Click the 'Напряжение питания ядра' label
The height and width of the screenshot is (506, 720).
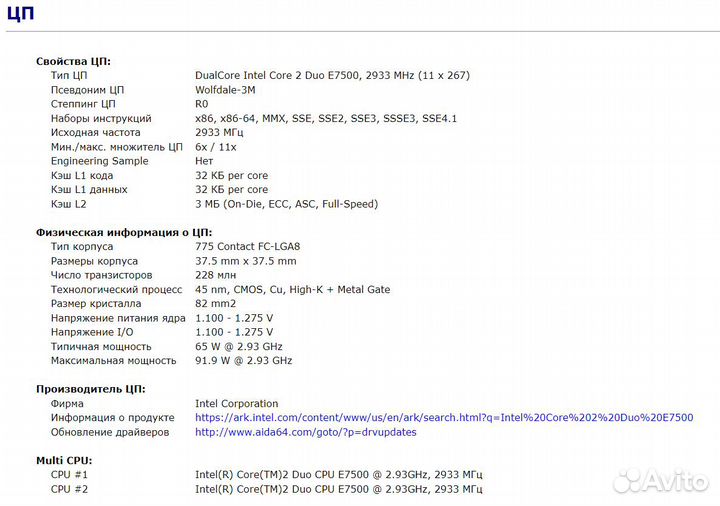[118, 318]
